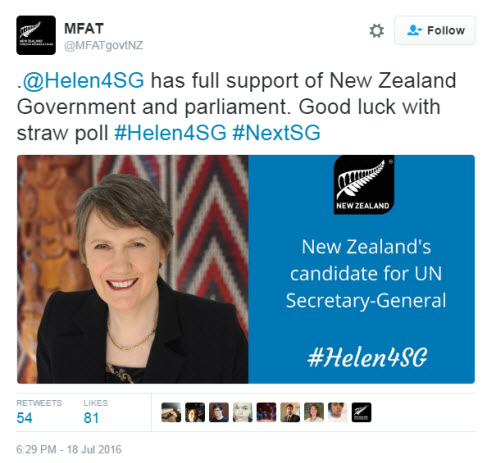View the 81 likes count
The height and width of the screenshot is (463, 500).
coord(91,418)
